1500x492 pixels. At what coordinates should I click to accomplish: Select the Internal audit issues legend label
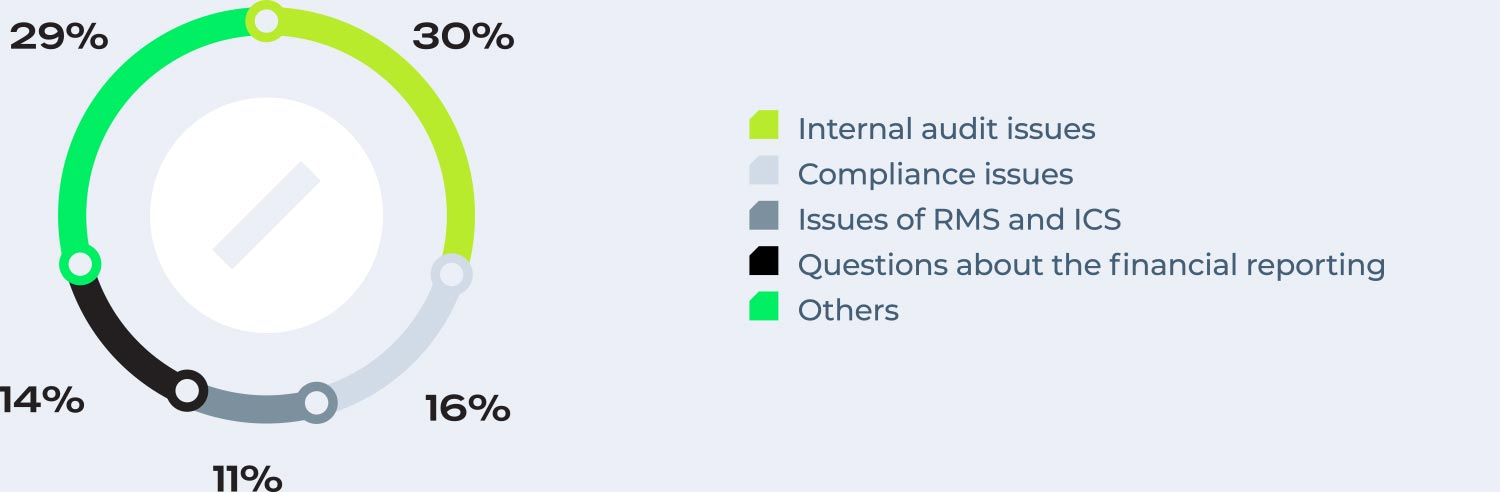click(946, 129)
